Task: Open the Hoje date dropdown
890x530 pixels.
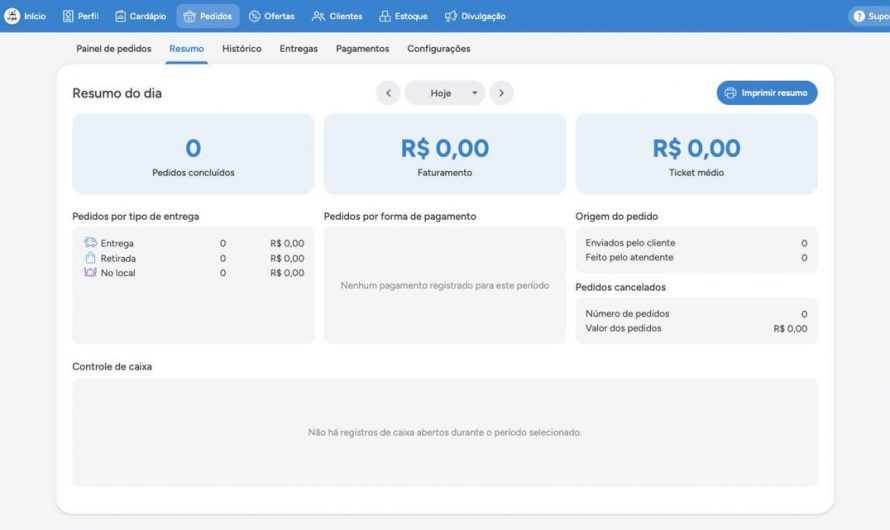Action: pyautogui.click(x=445, y=93)
